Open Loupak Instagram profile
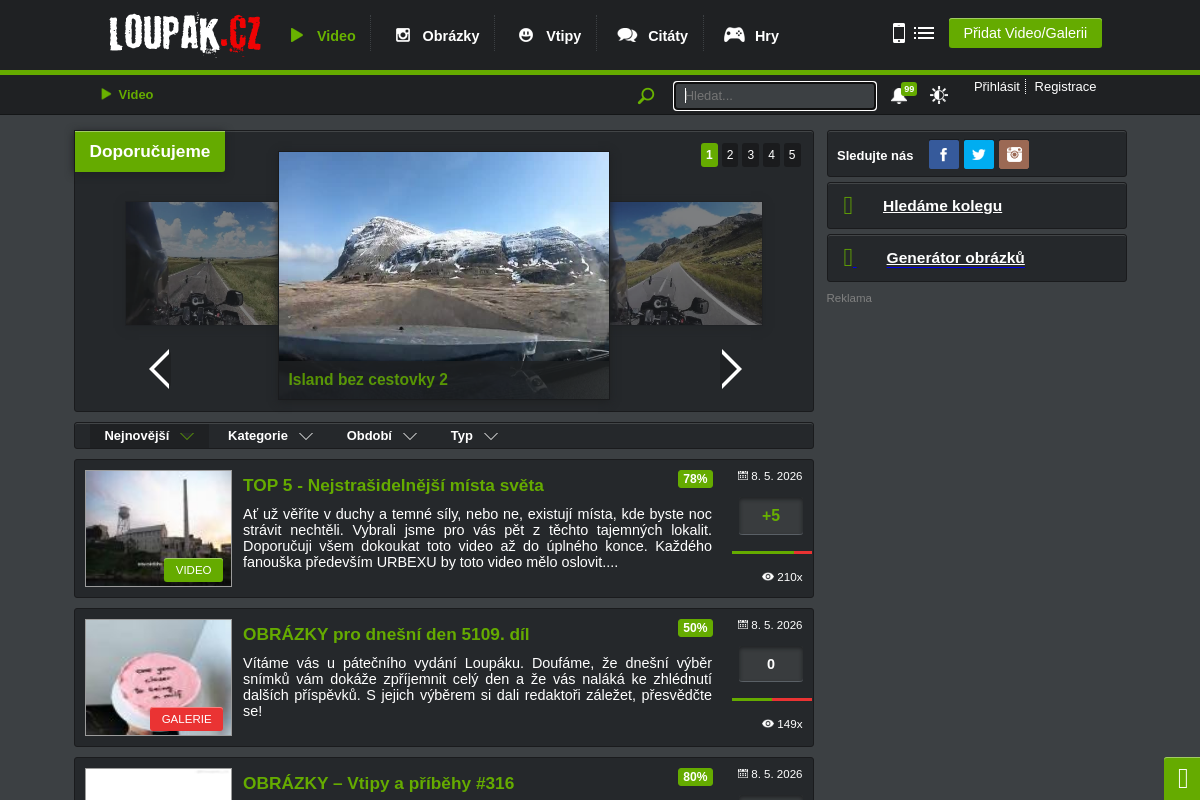The width and height of the screenshot is (1200, 800). [1014, 154]
